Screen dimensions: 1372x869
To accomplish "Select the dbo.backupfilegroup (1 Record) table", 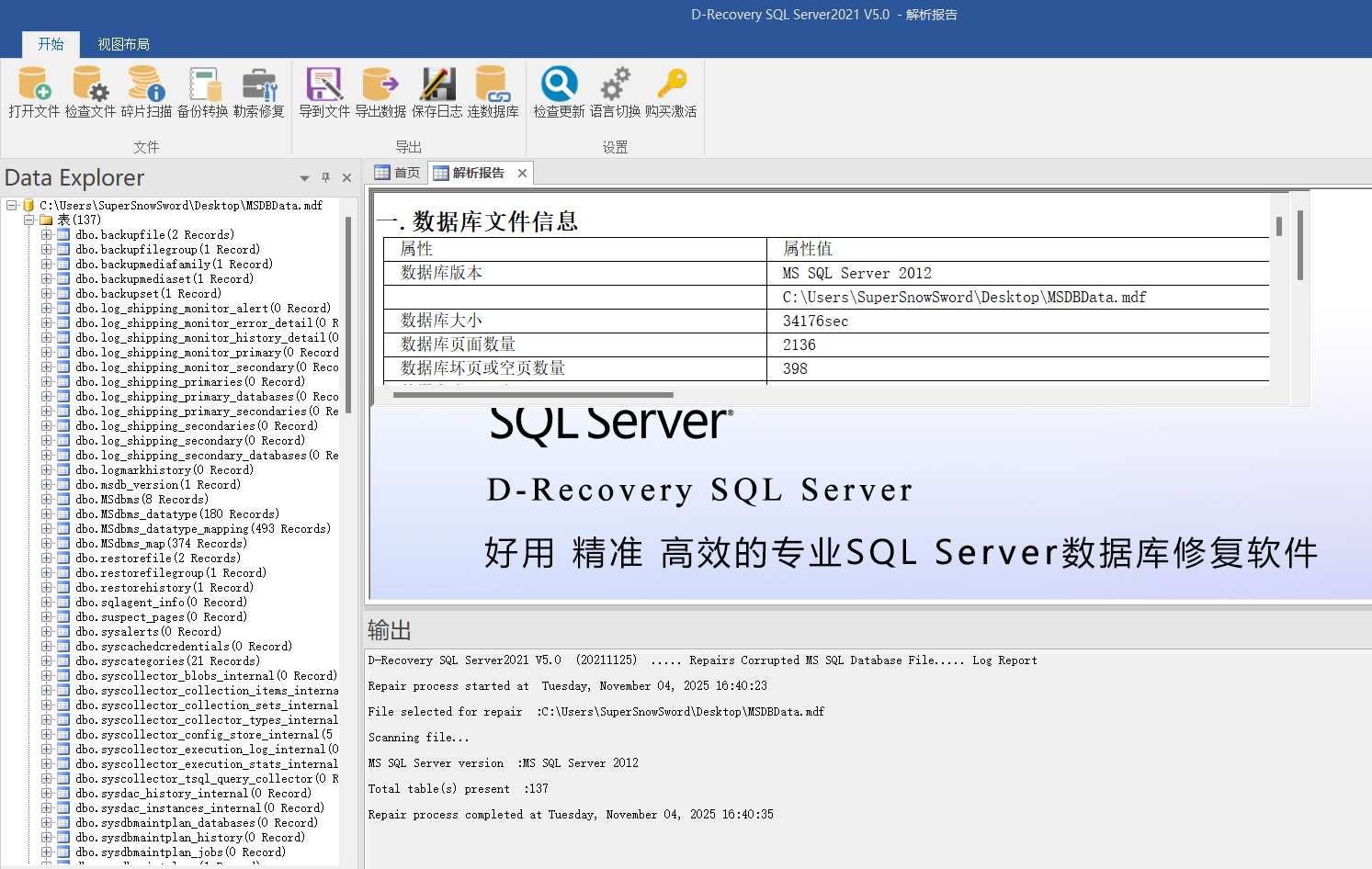I will pyautogui.click(x=168, y=250).
